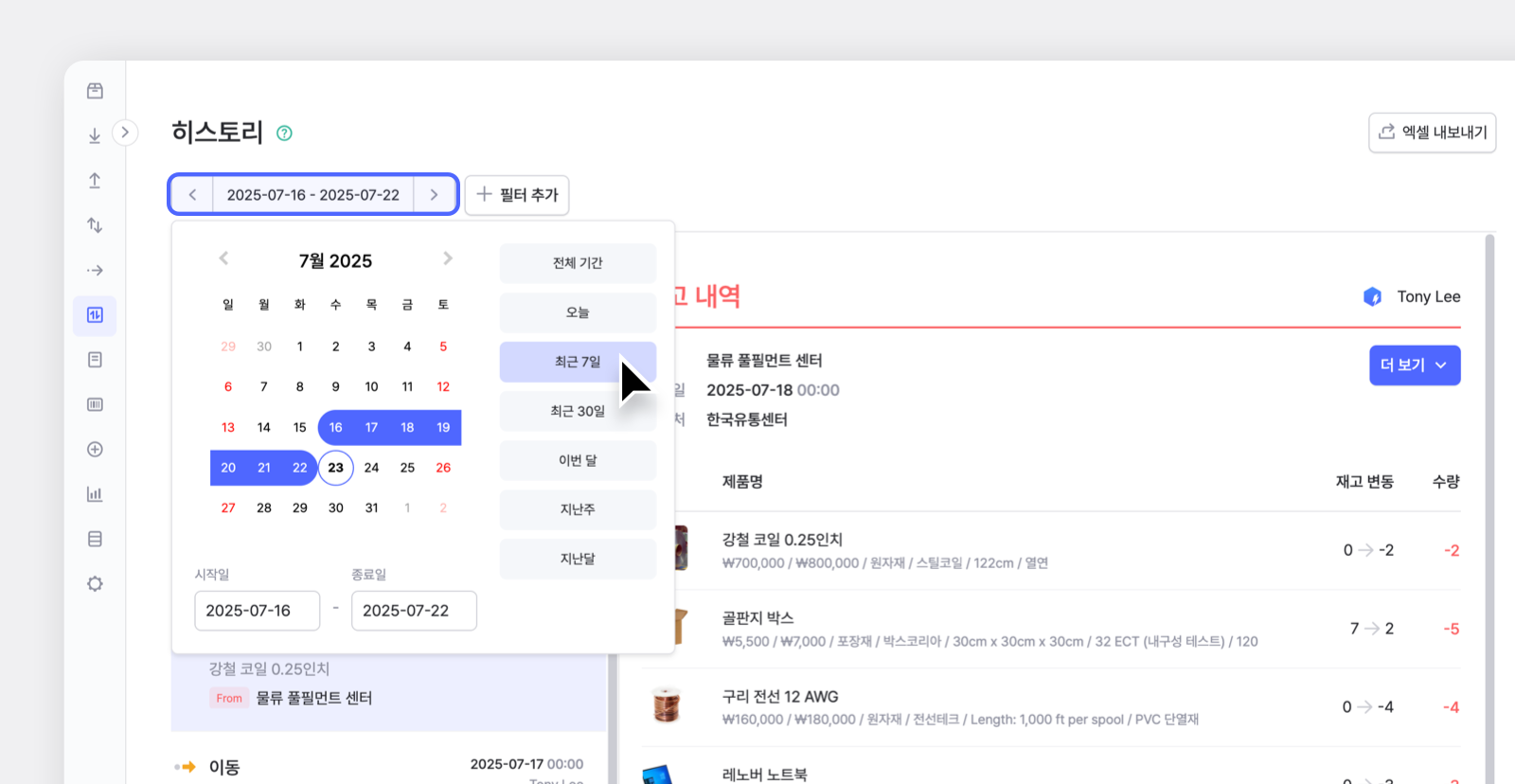Select the 이번 달 preset

[x=578, y=460]
